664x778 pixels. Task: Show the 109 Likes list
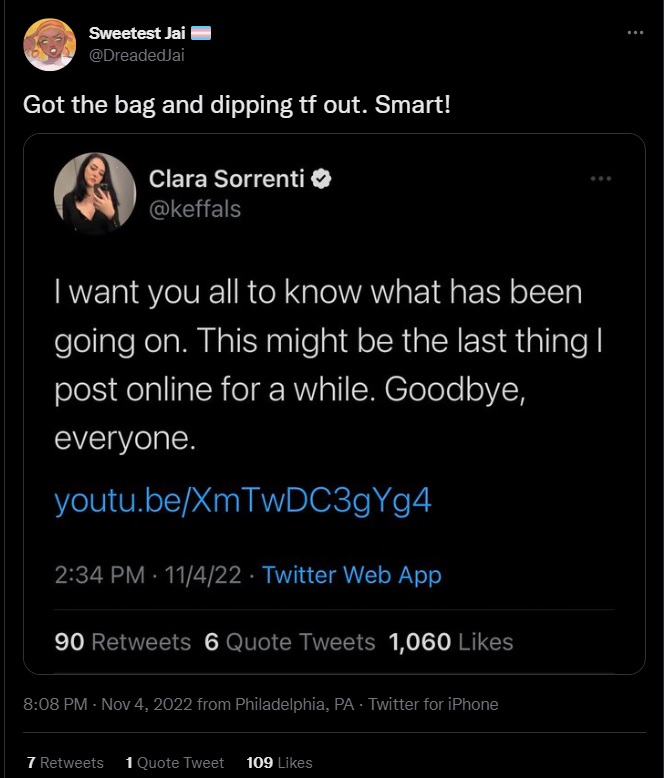[280, 762]
